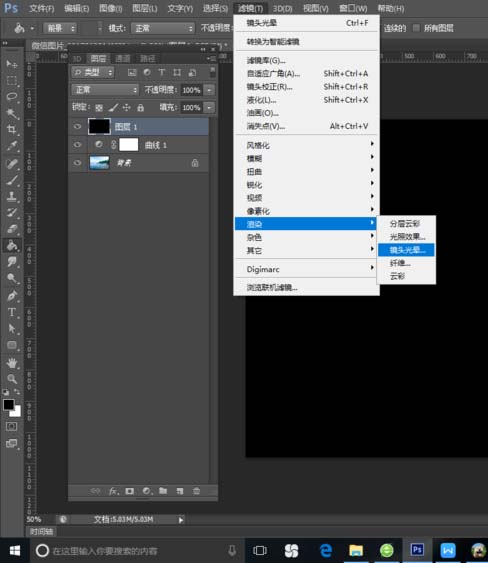Select the Hand tool
The width and height of the screenshot is (488, 563).
pyautogui.click(x=12, y=363)
